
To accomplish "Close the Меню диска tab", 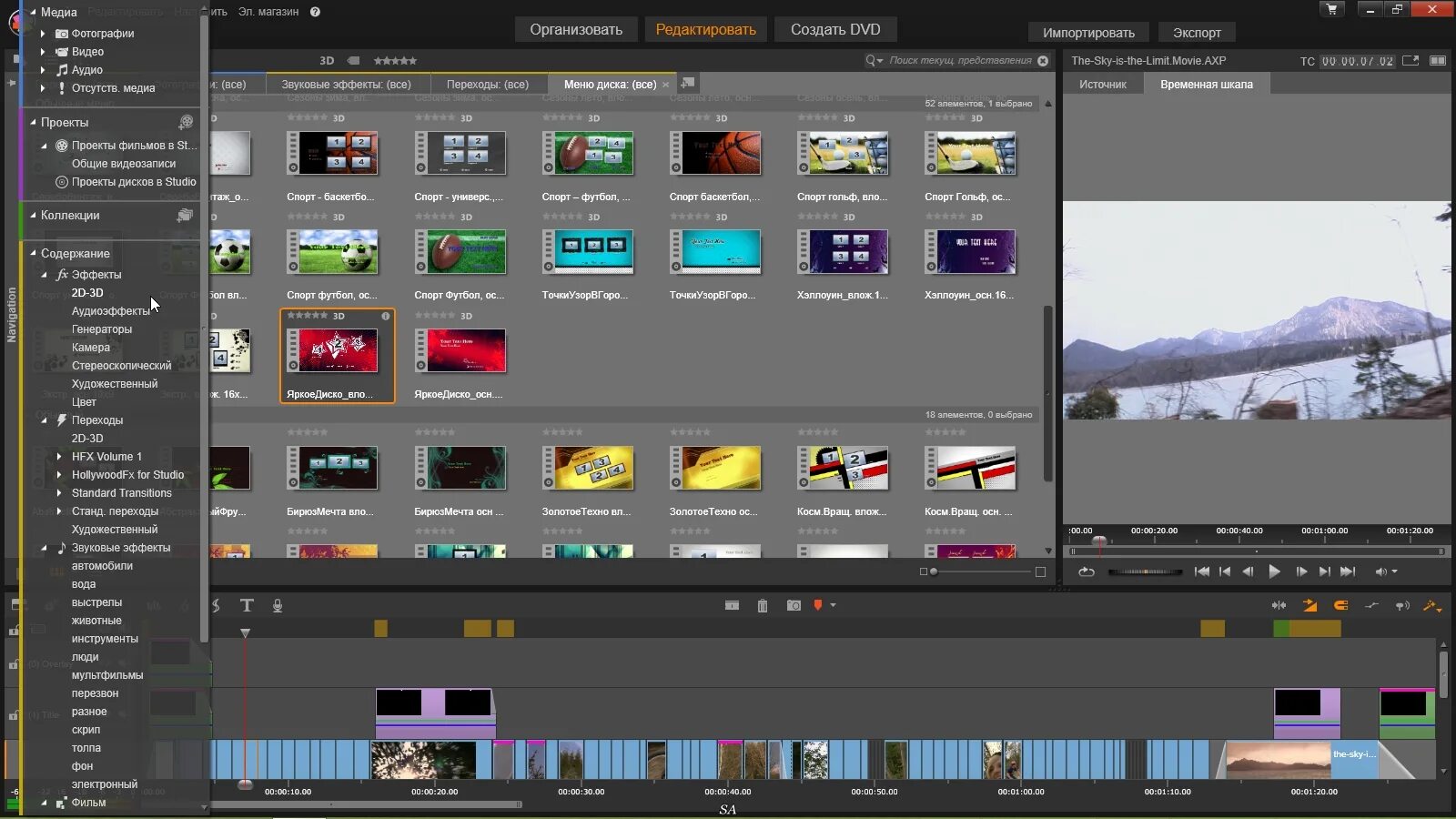I will coord(665,85).
